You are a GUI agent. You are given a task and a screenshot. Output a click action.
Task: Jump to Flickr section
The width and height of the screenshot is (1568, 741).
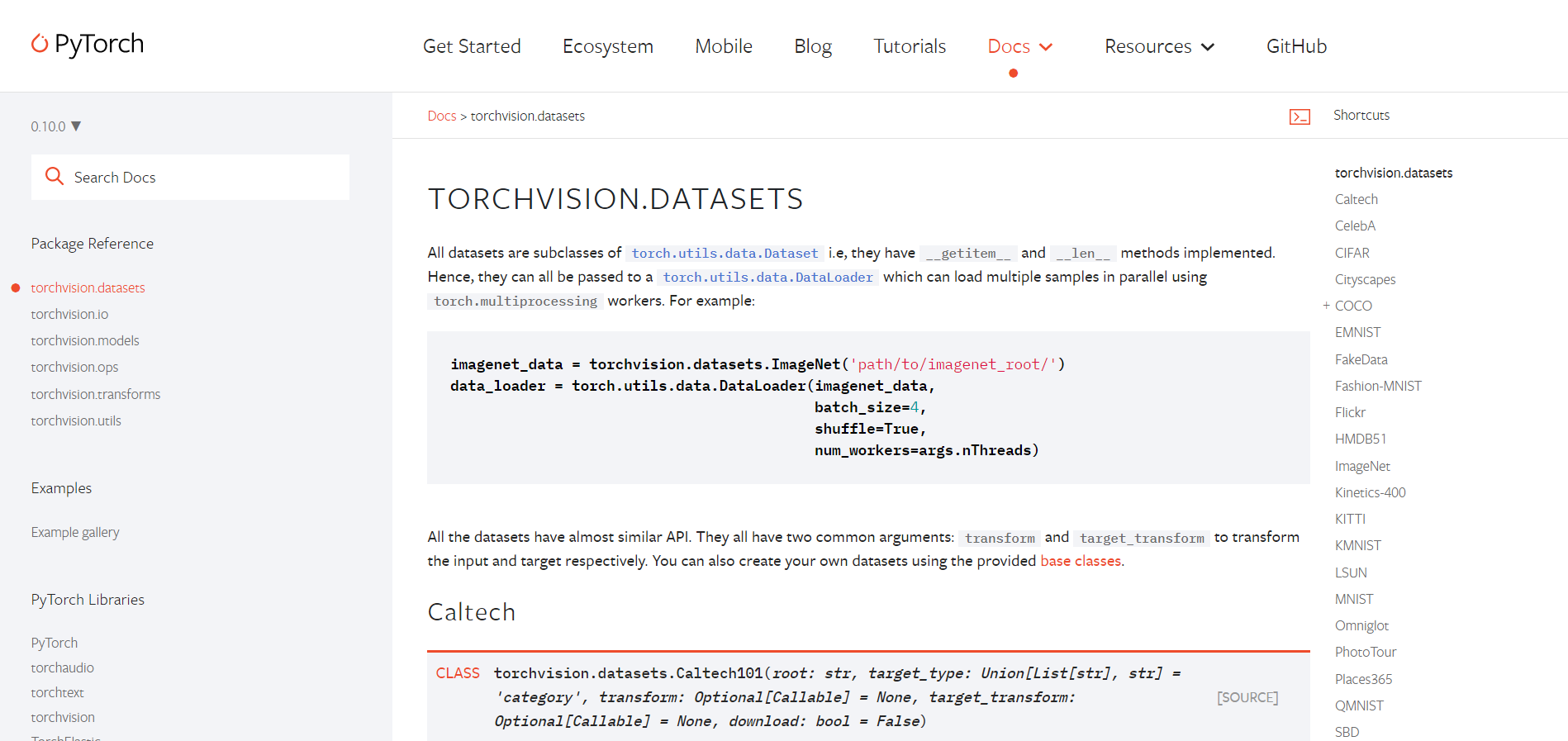(x=1350, y=412)
